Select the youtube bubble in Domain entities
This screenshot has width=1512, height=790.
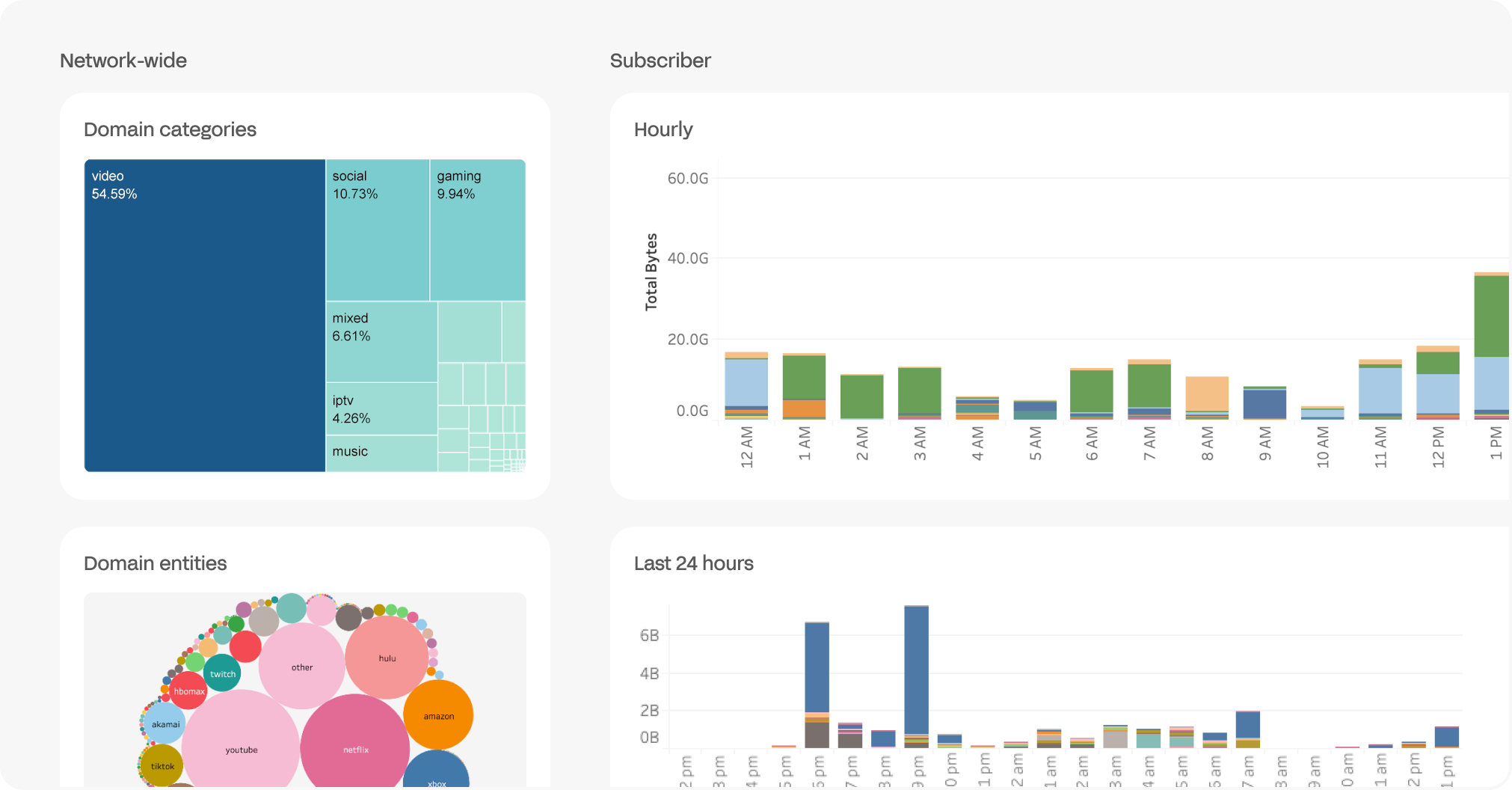tap(242, 750)
